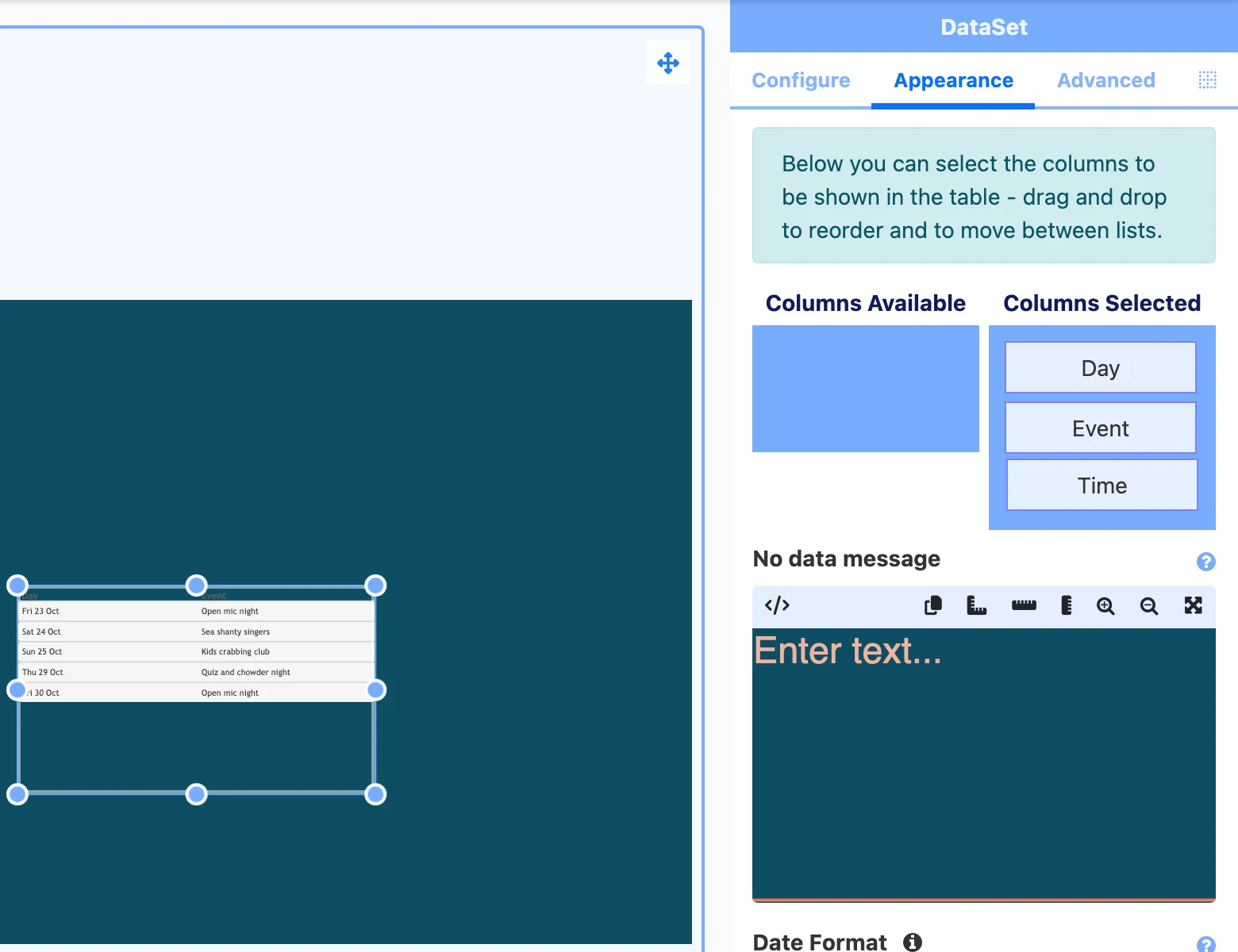The image size is (1238, 952).
Task: Click the 'Kids crabbing club' cell
Action: pyautogui.click(x=236, y=652)
